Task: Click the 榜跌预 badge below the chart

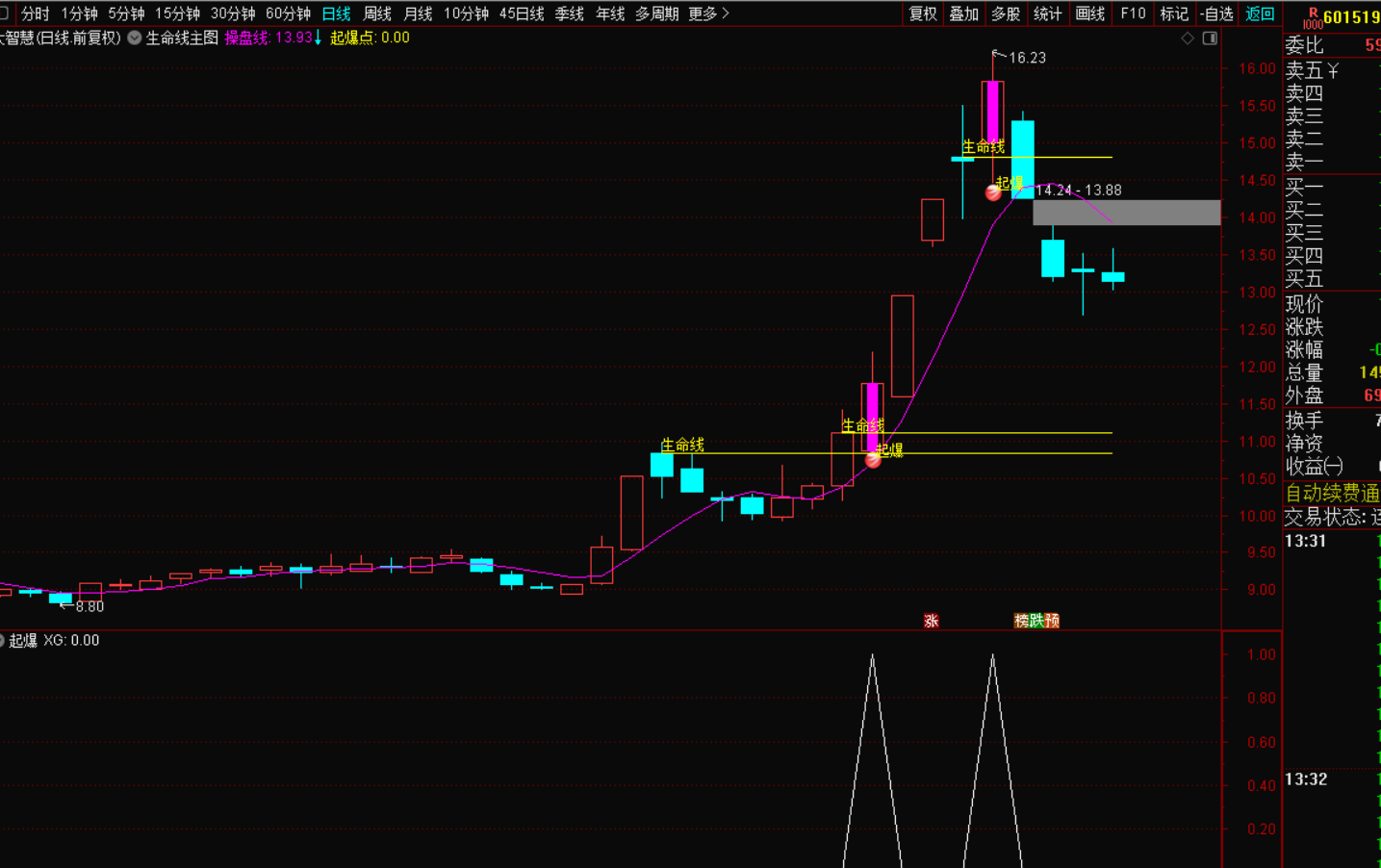Action: [1036, 621]
